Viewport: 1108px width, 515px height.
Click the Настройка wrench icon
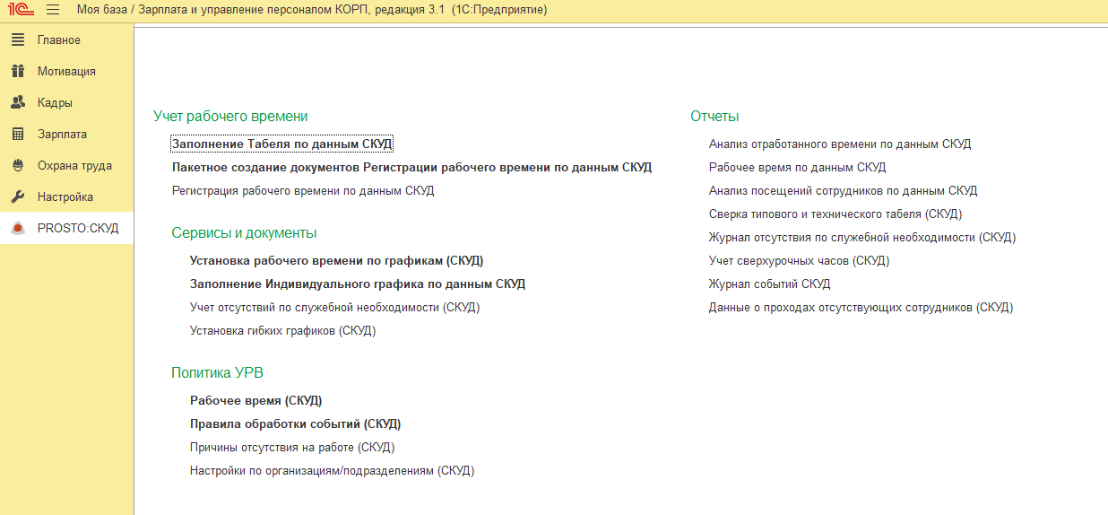17,197
